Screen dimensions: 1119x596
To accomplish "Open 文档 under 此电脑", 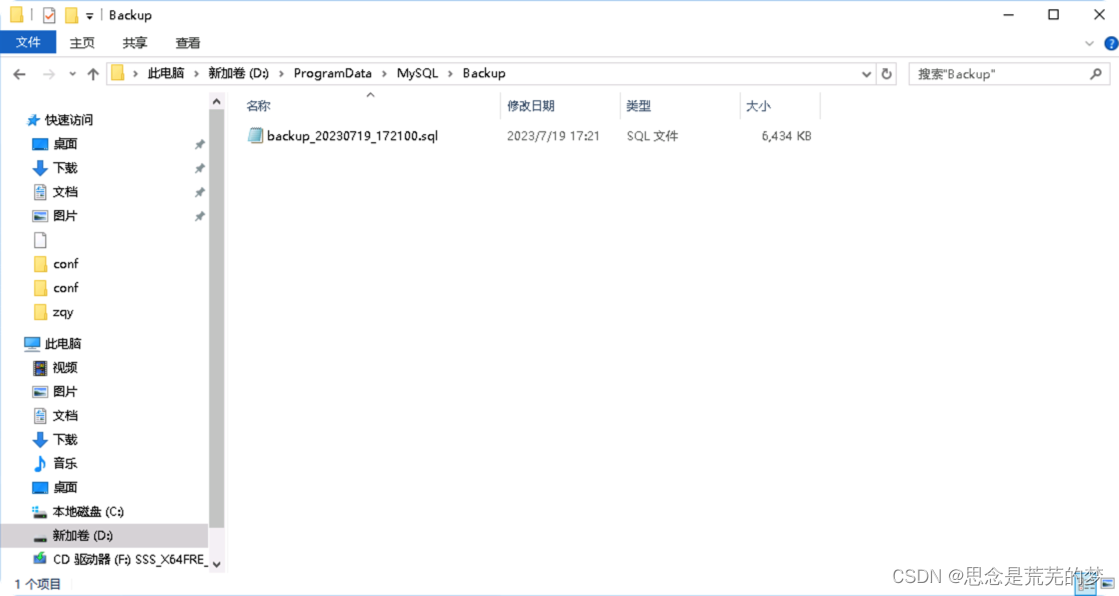I will (x=65, y=415).
